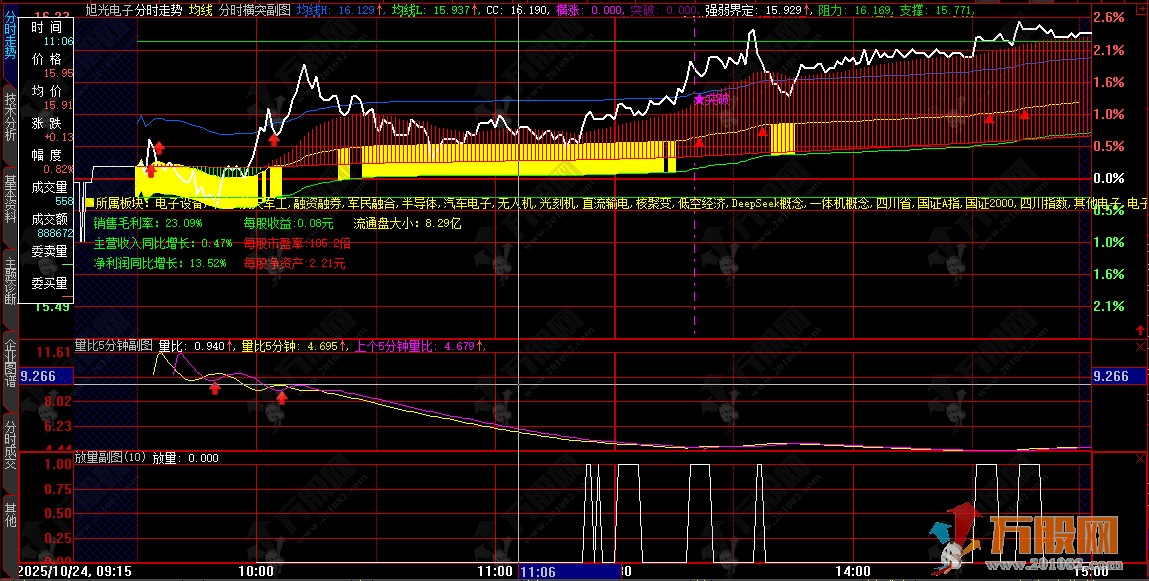1149x581 pixels.
Task: Click the yellow 均线 indicator label
Action: click(200, 9)
